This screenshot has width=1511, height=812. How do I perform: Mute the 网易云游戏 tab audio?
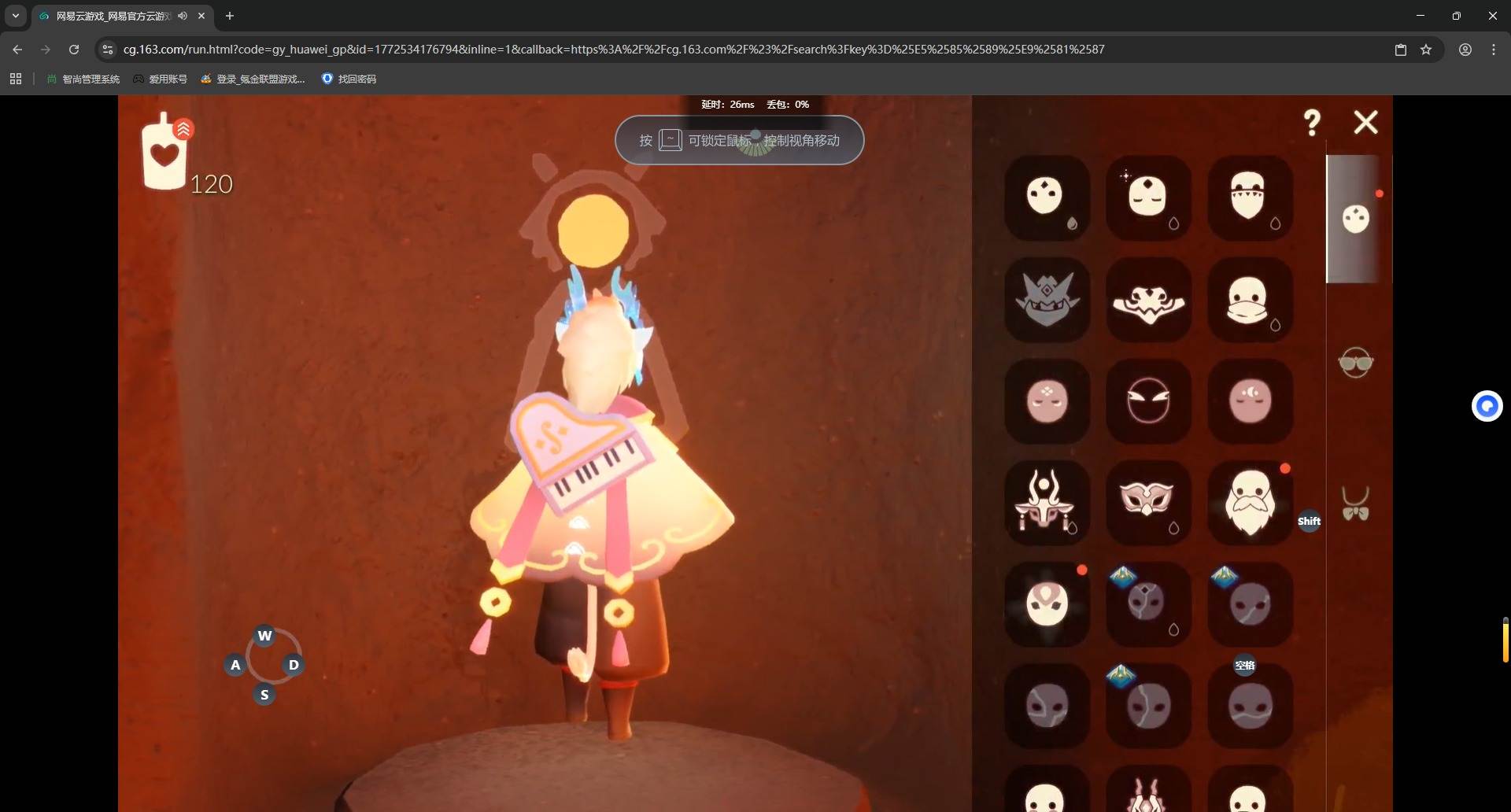pos(183,16)
